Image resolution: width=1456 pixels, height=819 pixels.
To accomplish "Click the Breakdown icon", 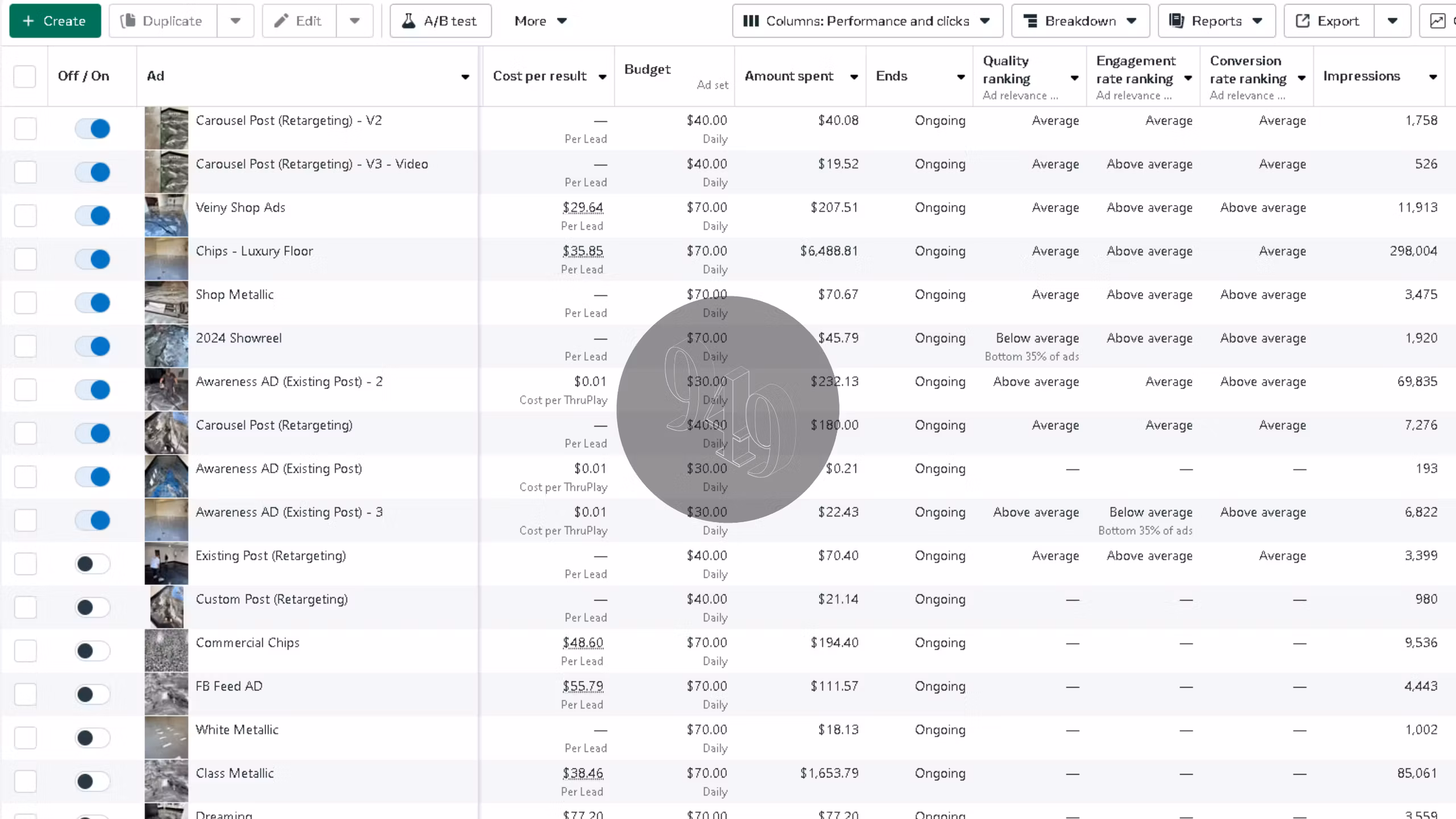I will (x=1030, y=21).
